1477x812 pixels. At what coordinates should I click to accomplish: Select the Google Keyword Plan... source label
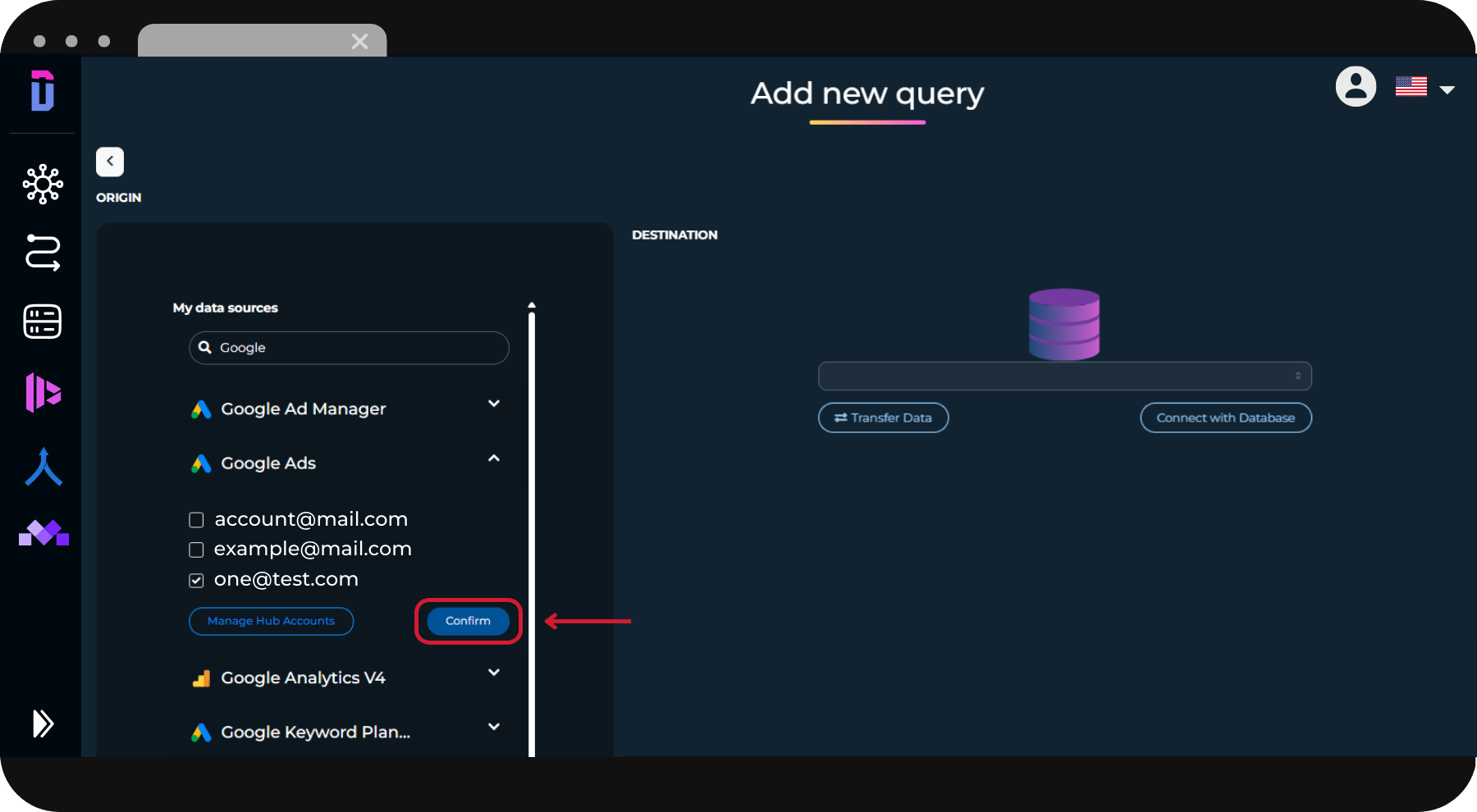point(316,732)
